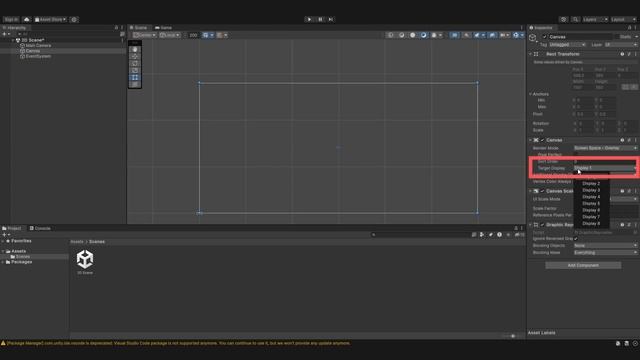
Task: Choose Display 5 from the dropdown list
Action: pyautogui.click(x=591, y=203)
